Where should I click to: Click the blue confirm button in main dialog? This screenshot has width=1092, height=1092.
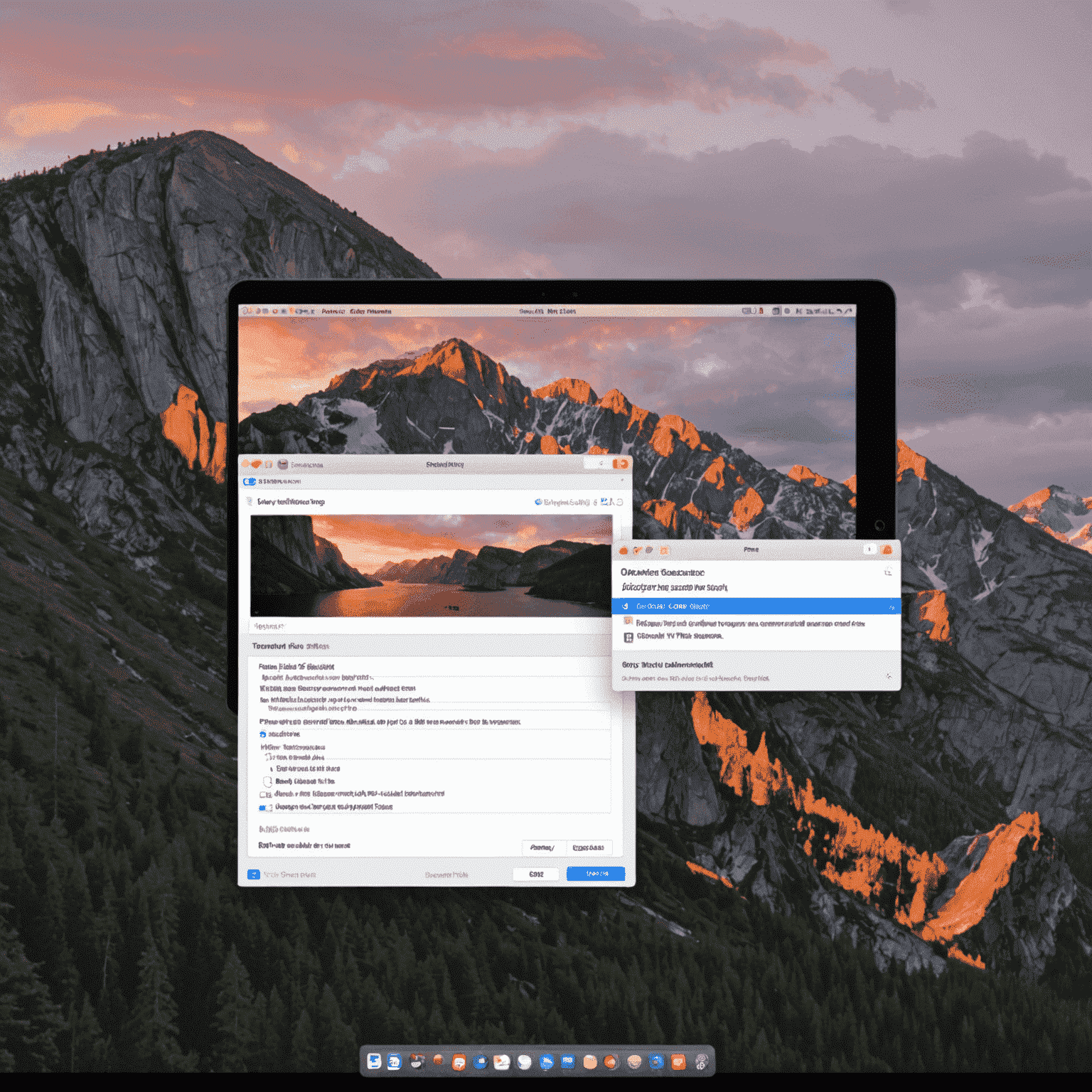[595, 874]
